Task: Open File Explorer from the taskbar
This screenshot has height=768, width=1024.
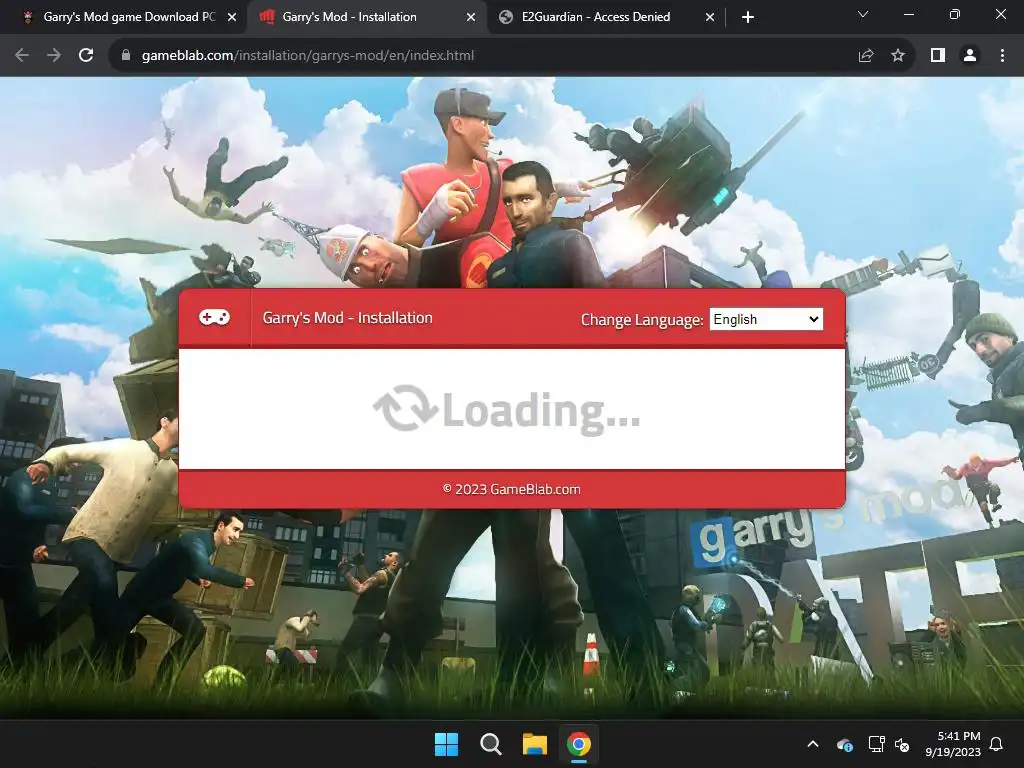Action: click(x=534, y=744)
